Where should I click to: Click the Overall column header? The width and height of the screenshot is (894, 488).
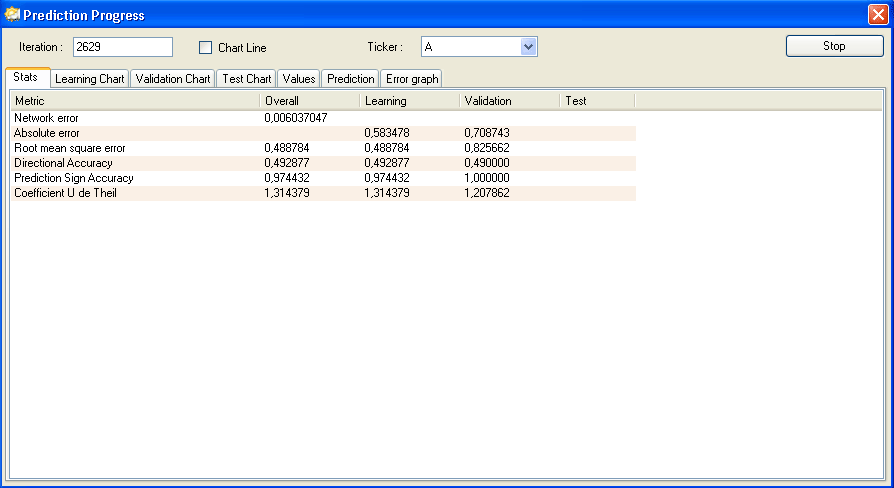coord(310,101)
